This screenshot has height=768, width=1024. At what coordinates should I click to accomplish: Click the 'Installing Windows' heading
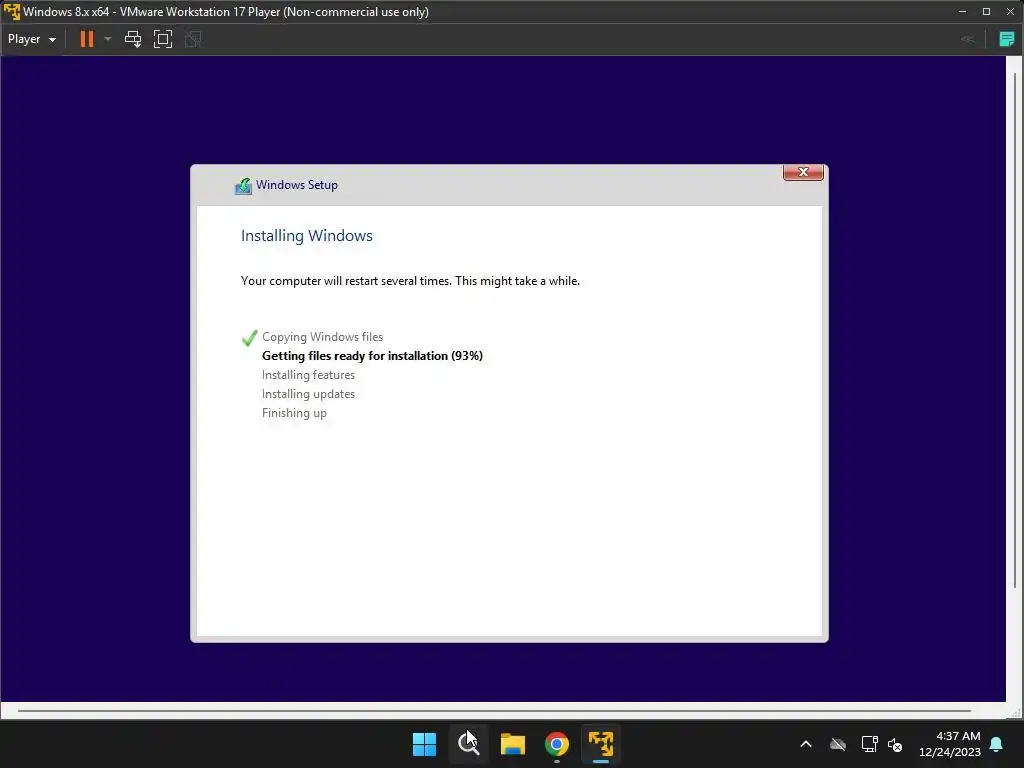pyautogui.click(x=307, y=236)
